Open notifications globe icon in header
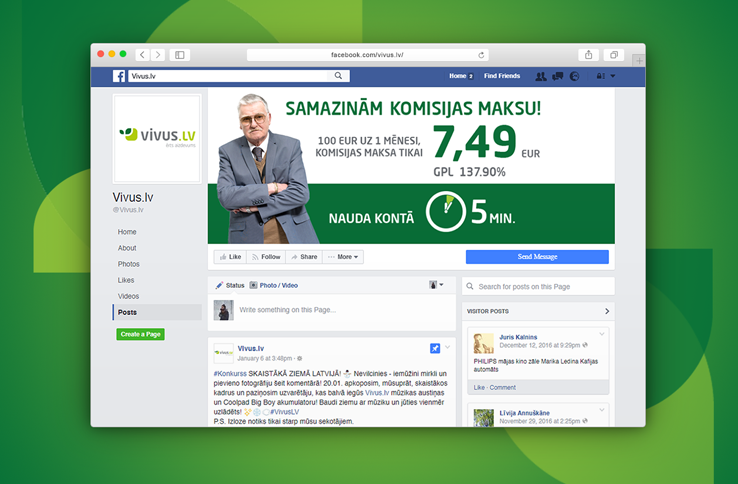The height and width of the screenshot is (484, 738). (x=574, y=76)
